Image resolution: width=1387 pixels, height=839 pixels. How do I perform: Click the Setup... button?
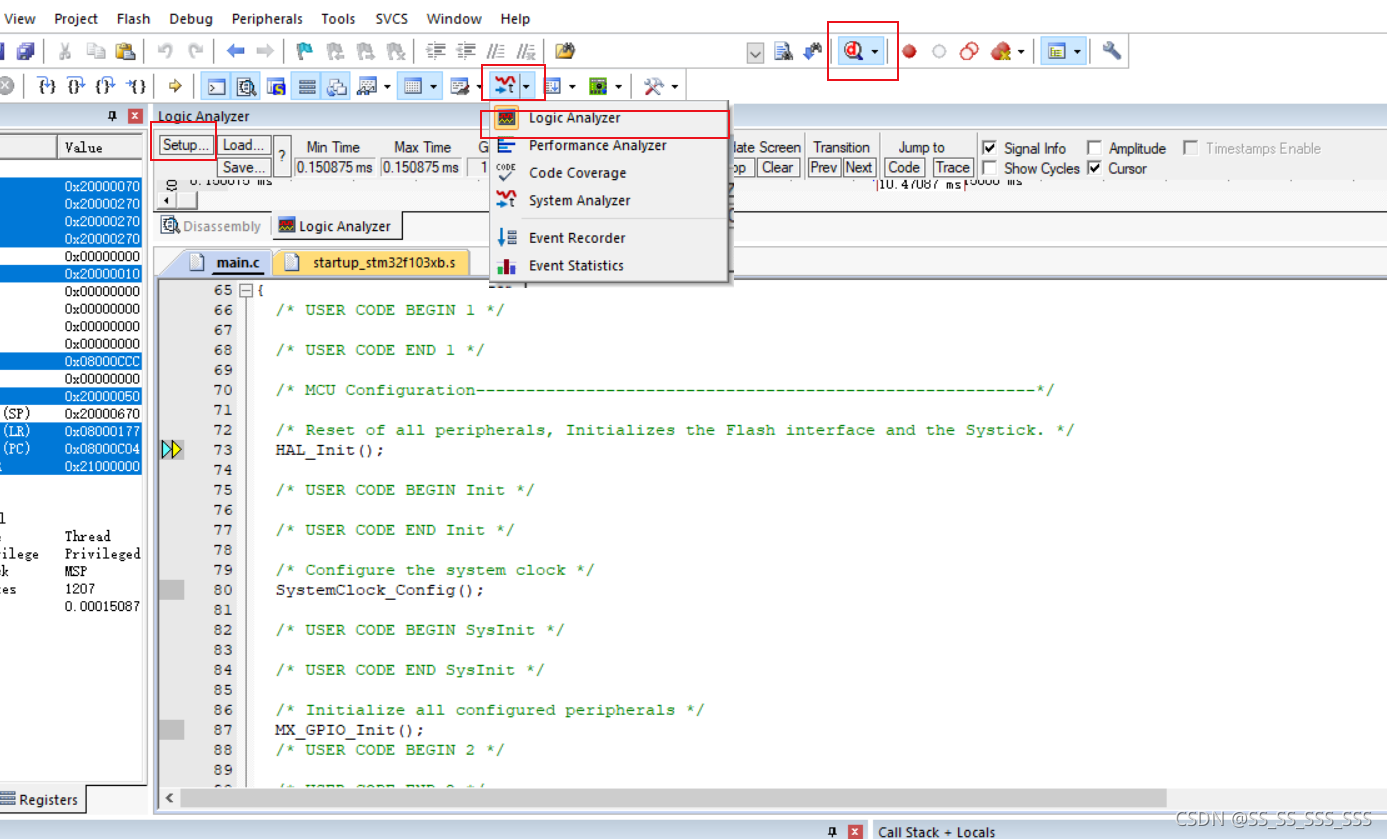tap(186, 146)
